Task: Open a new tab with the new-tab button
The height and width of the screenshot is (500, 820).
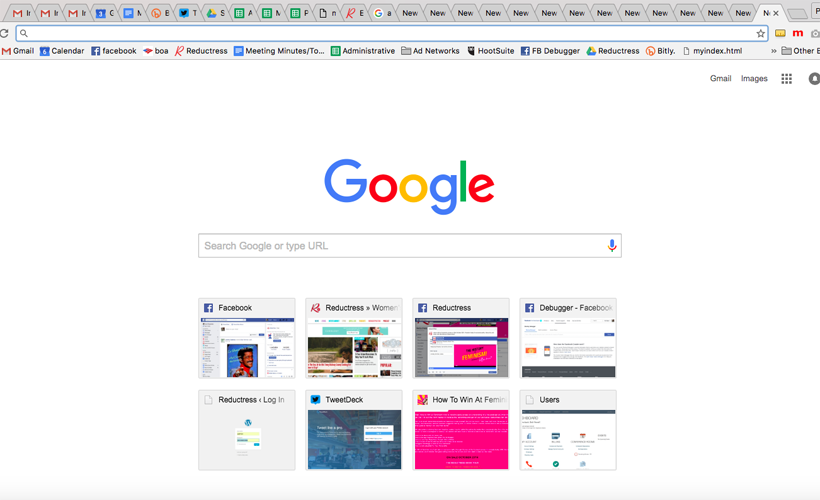Action: point(797,14)
